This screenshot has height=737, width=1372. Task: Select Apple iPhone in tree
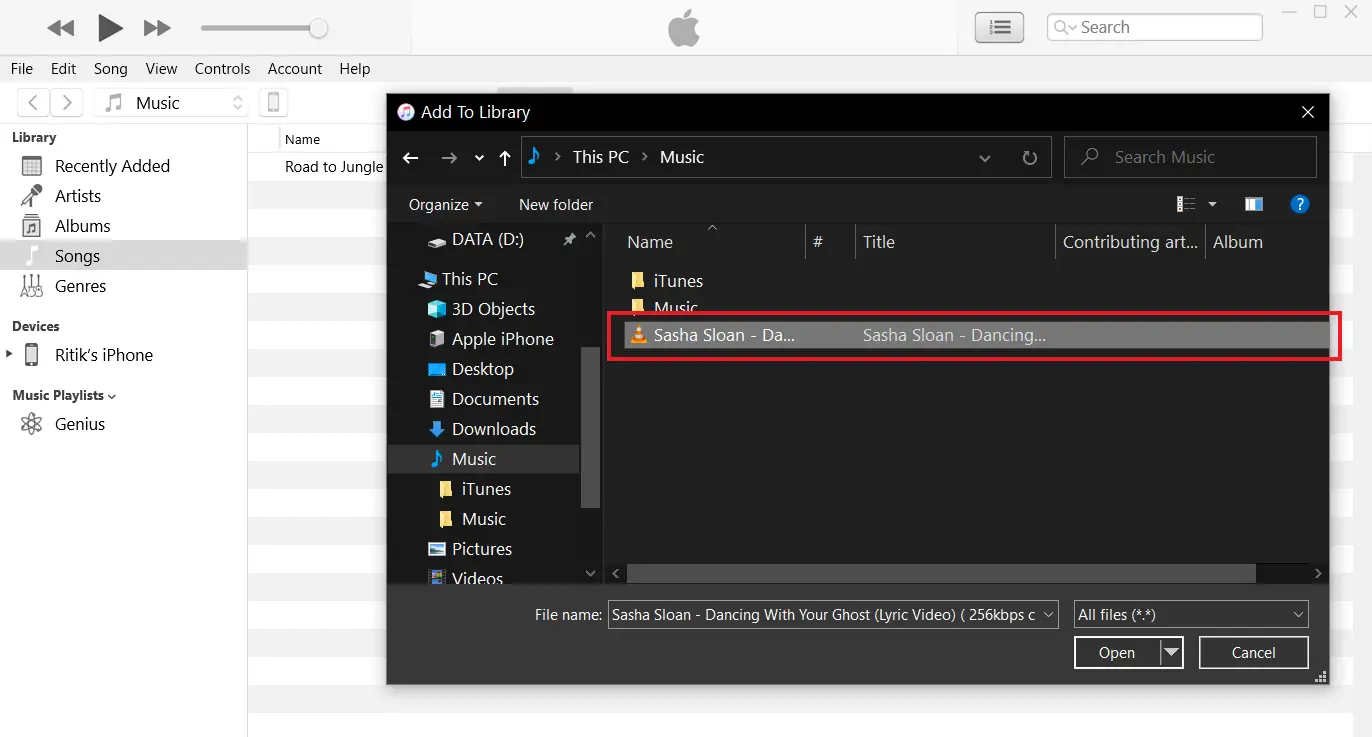(502, 339)
